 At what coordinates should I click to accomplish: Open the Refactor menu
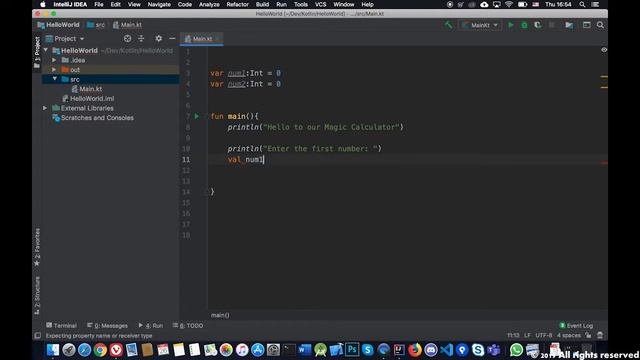238,4
